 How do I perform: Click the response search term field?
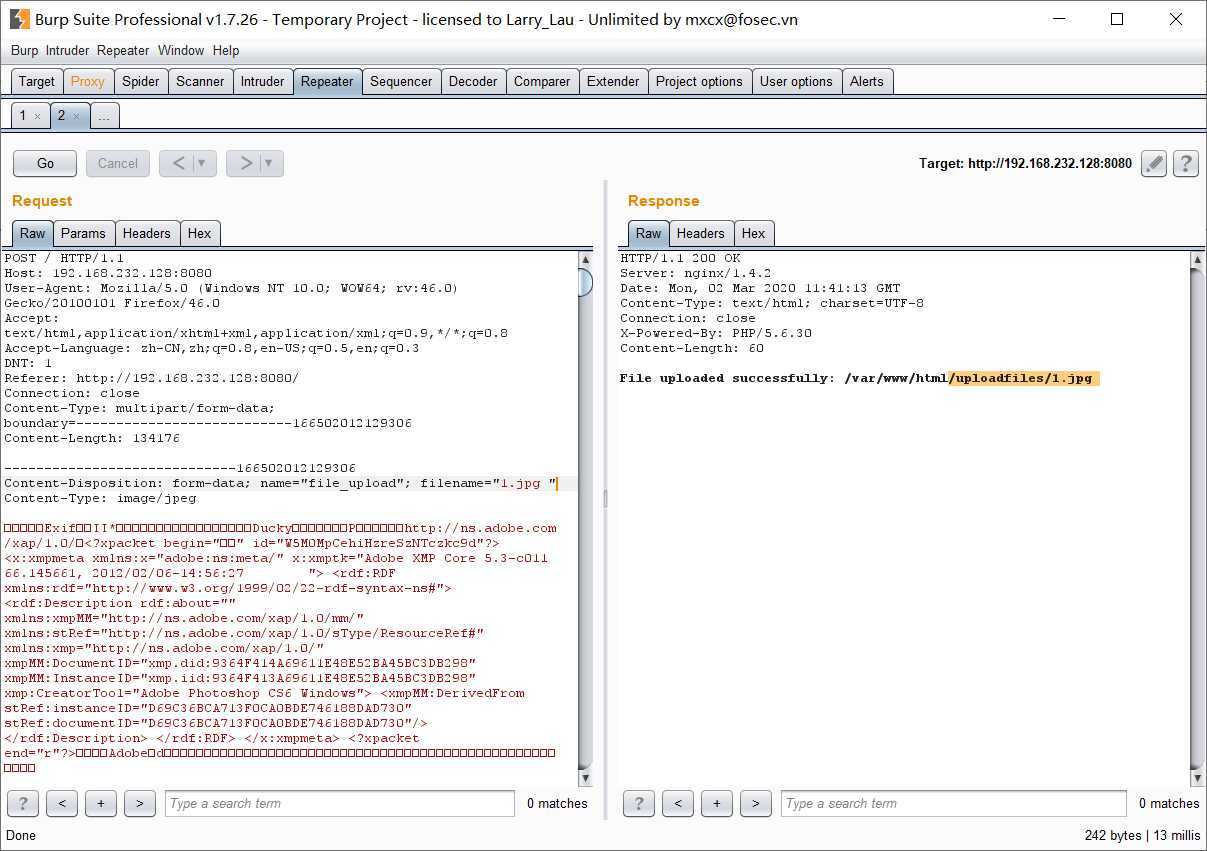953,803
